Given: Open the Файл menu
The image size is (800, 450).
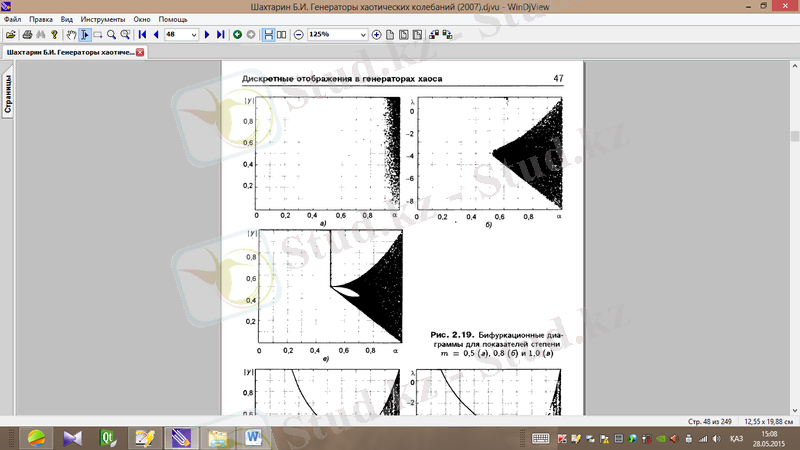Looking at the screenshot, I should click(x=12, y=20).
